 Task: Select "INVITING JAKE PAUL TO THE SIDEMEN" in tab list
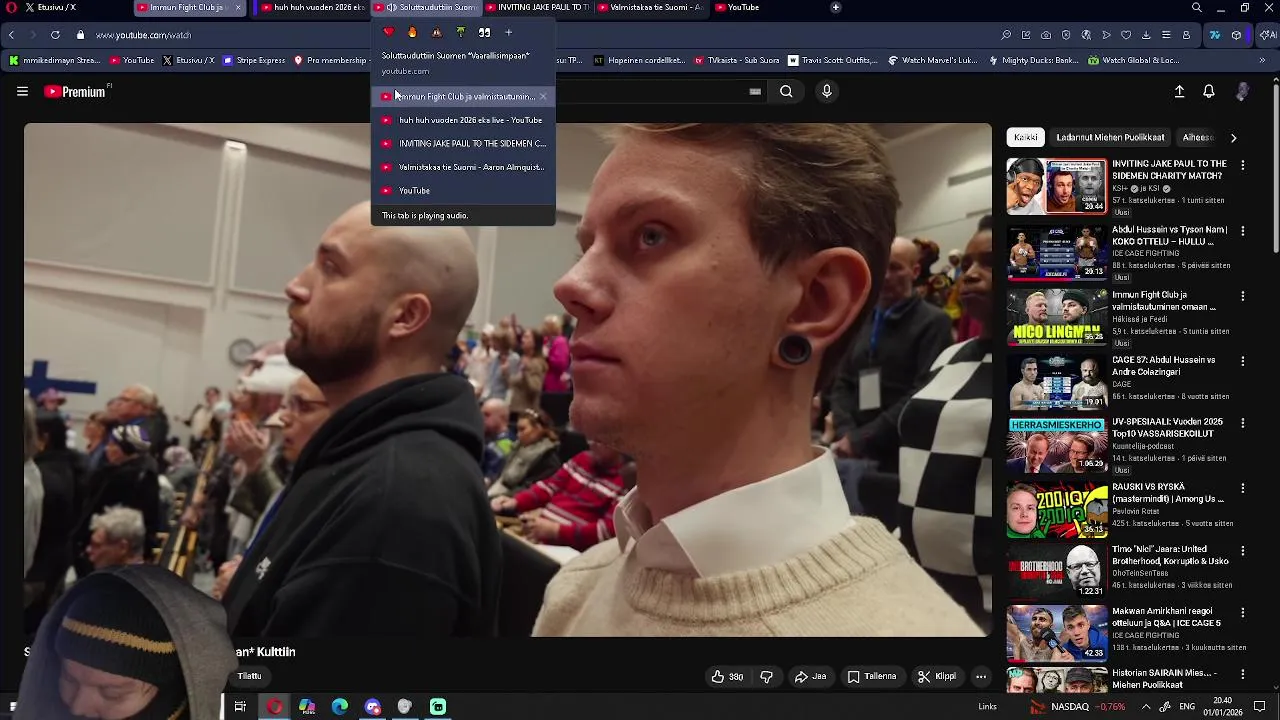463,143
